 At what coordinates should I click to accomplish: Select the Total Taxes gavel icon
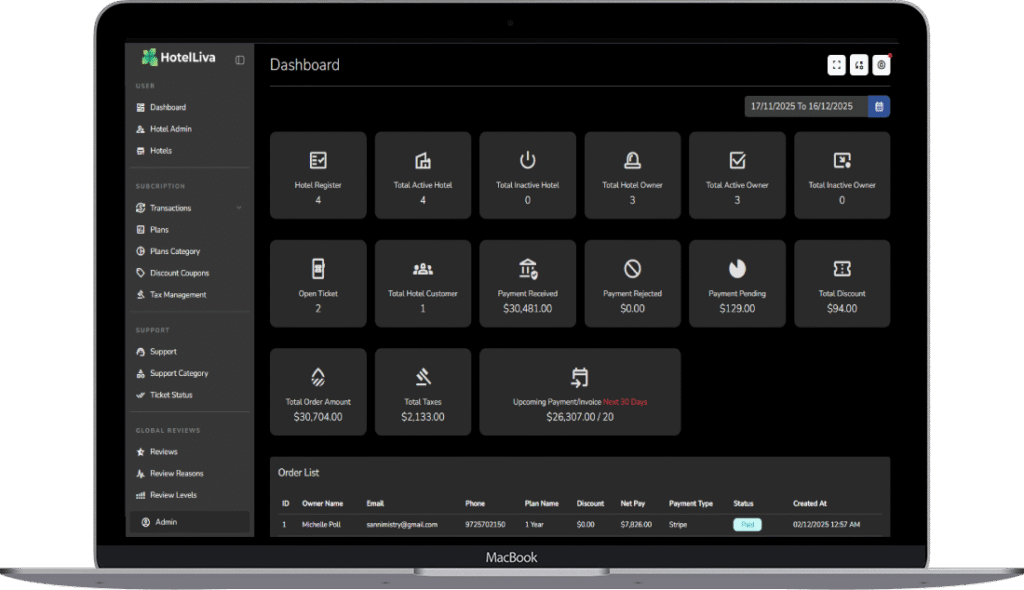tap(423, 377)
